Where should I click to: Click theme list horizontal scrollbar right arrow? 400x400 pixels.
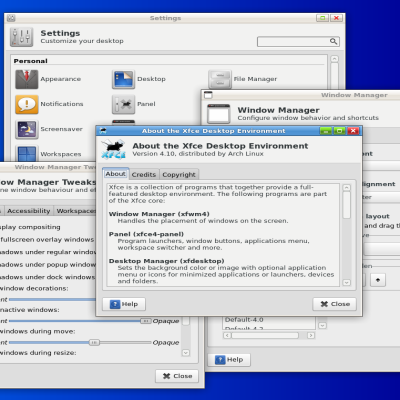tap(311, 335)
